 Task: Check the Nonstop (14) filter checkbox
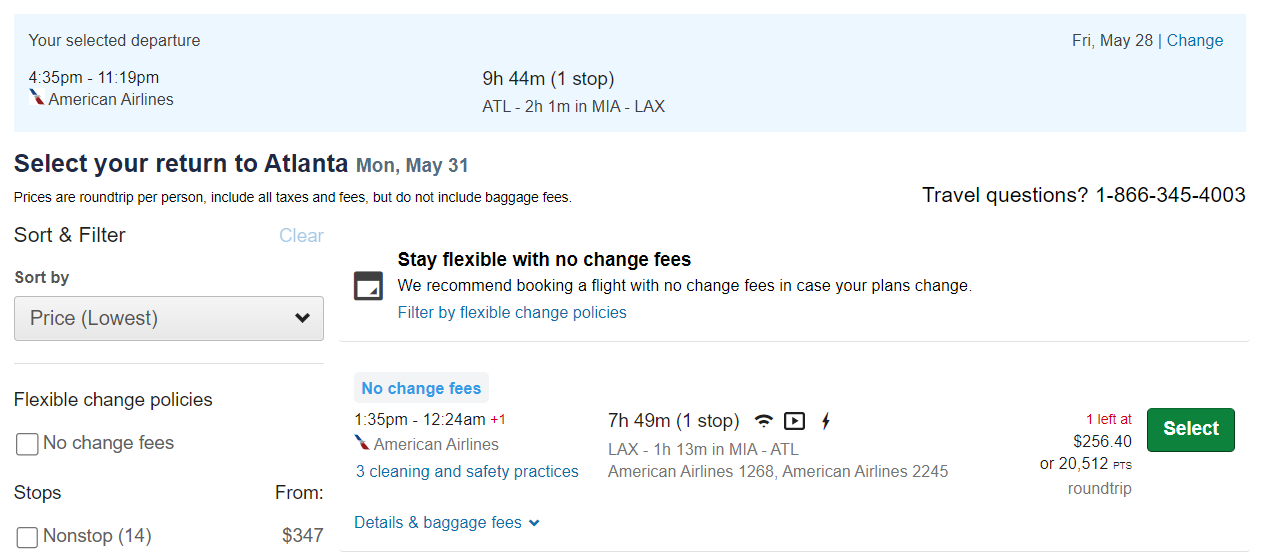28,537
